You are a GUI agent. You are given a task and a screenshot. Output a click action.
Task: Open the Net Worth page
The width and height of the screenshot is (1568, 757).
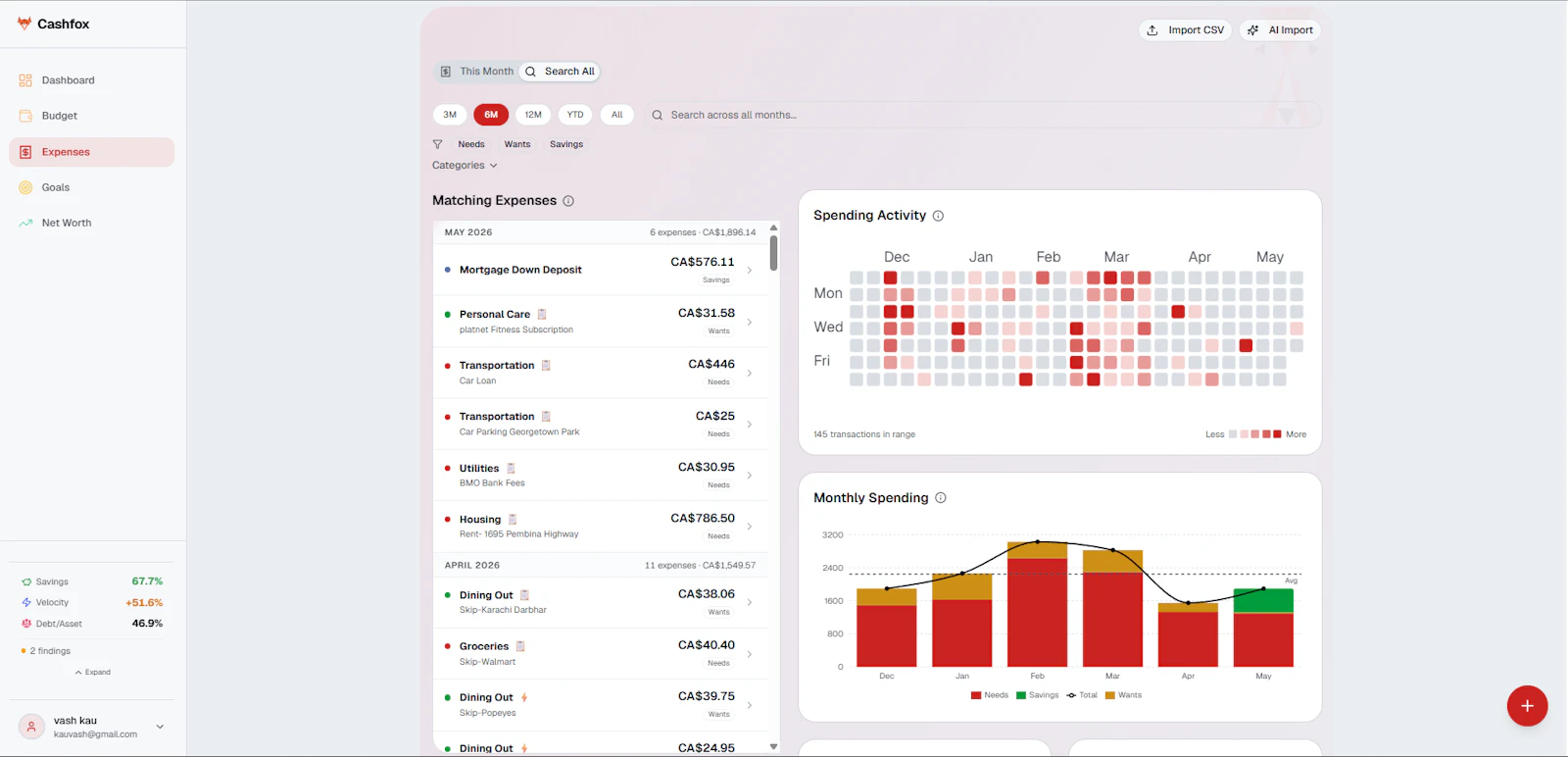(x=92, y=223)
